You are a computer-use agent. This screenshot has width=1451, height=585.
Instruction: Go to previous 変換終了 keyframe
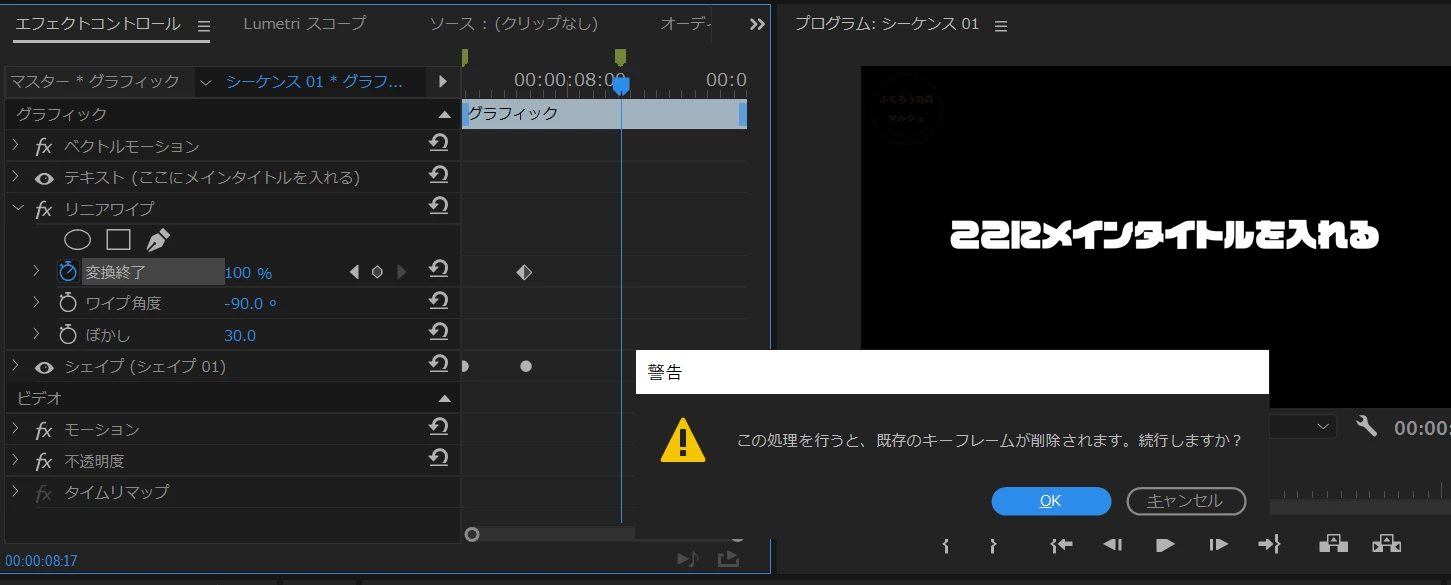coord(354,272)
